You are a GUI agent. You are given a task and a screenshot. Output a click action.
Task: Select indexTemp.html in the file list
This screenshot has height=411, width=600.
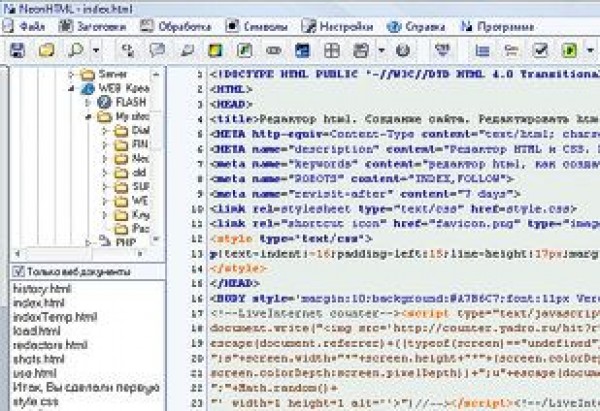click(x=55, y=317)
